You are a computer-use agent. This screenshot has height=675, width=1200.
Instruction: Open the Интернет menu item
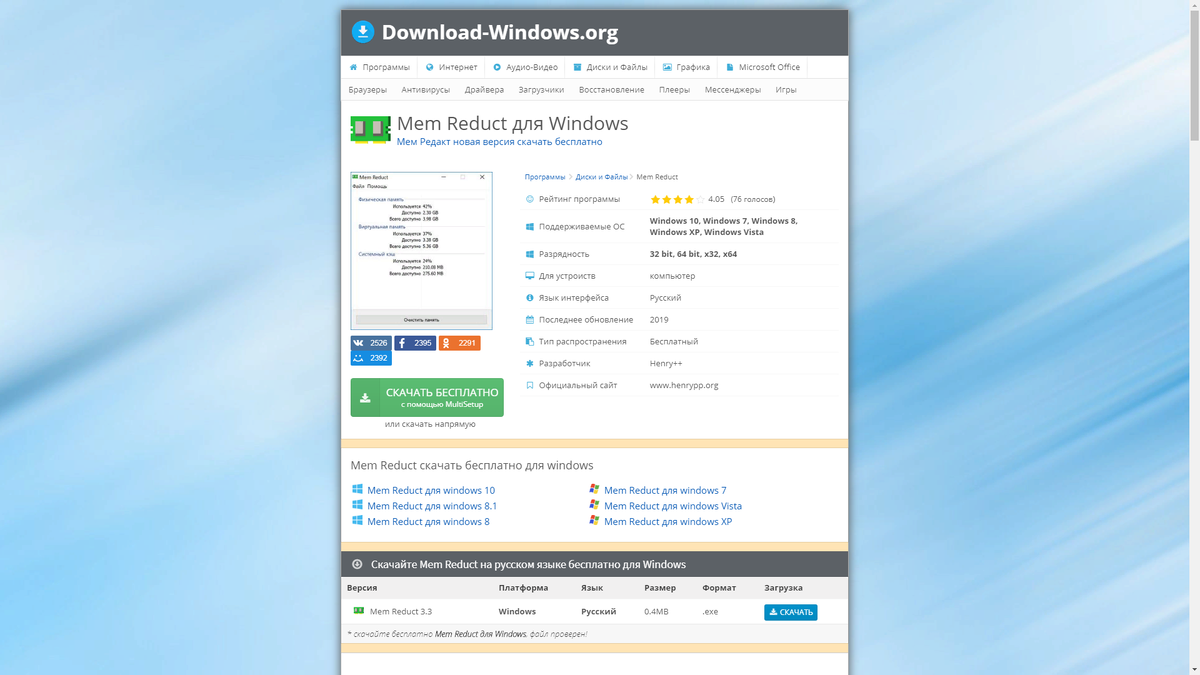pos(451,67)
